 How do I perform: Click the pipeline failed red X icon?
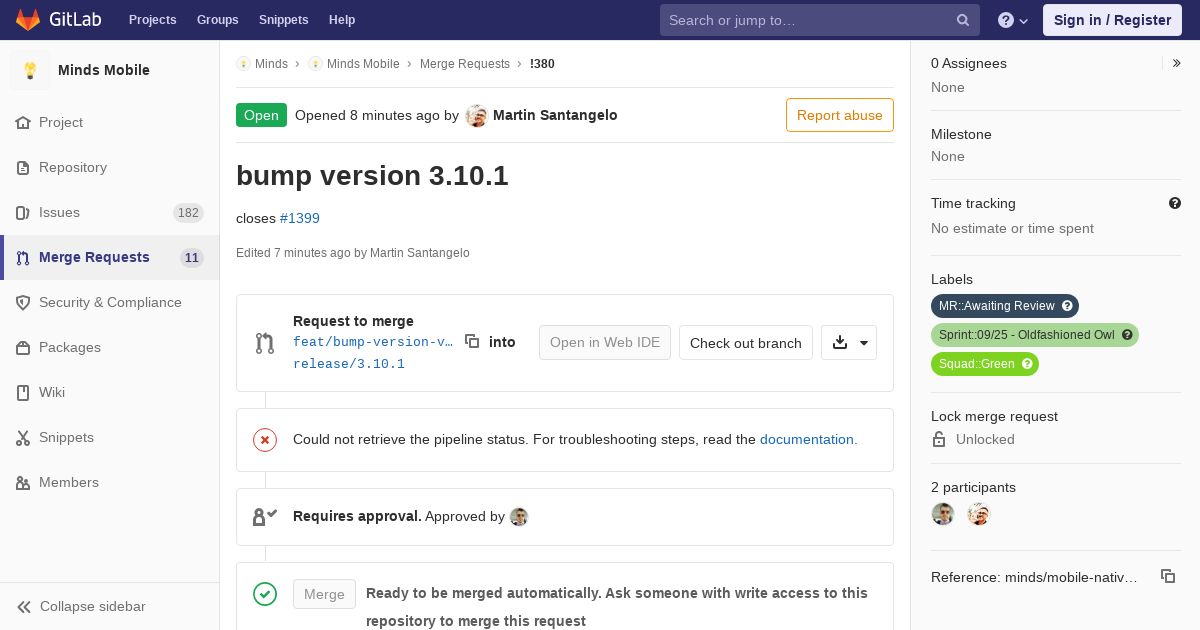click(265, 440)
